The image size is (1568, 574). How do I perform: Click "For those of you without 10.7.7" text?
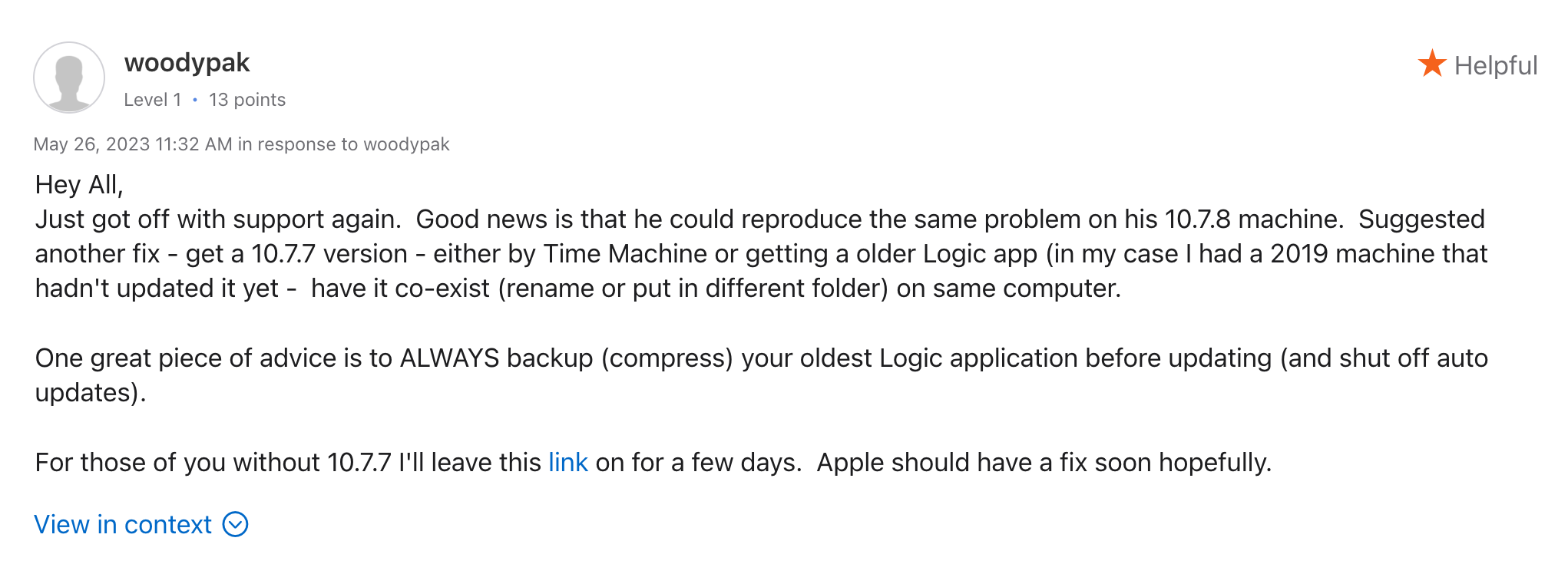click(x=213, y=462)
